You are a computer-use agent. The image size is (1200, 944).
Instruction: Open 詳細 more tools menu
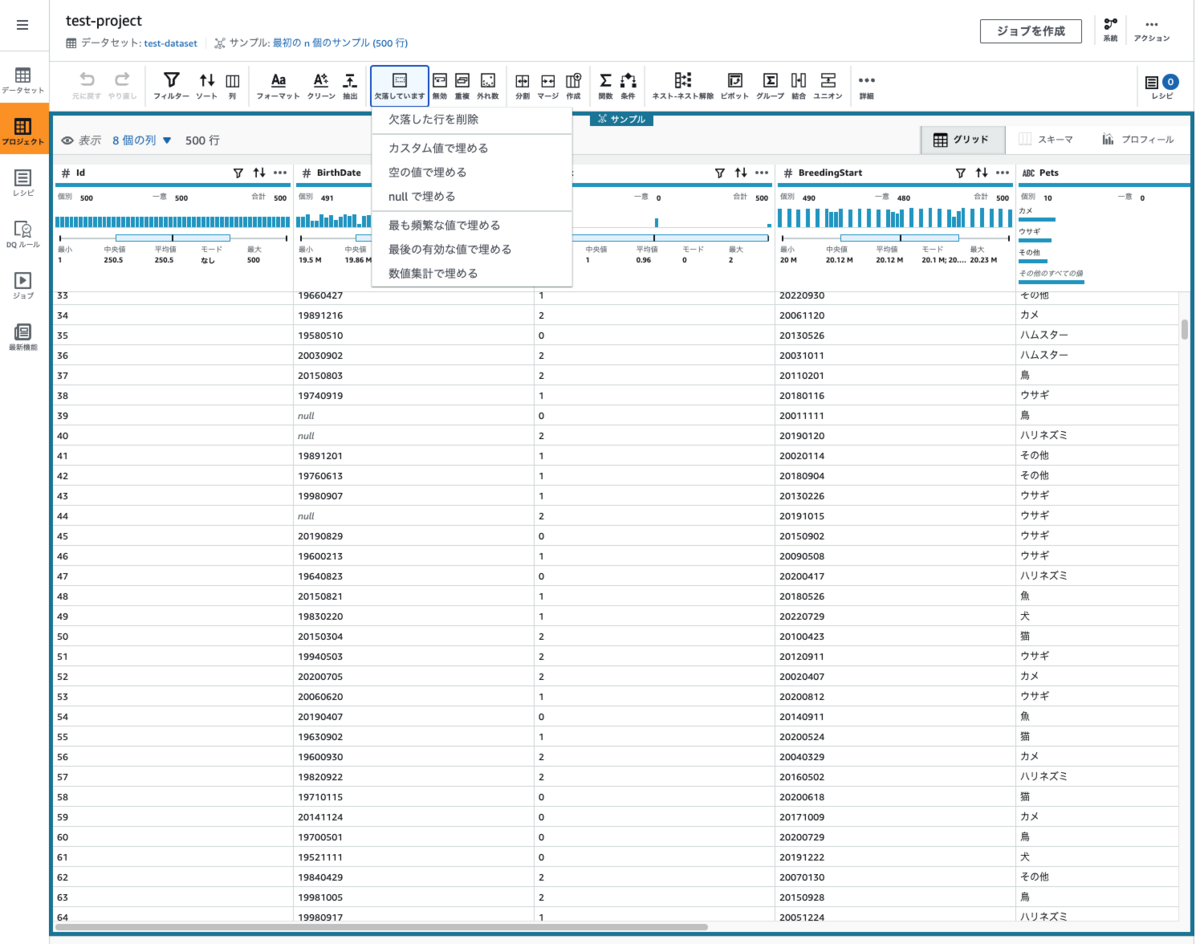(x=866, y=86)
